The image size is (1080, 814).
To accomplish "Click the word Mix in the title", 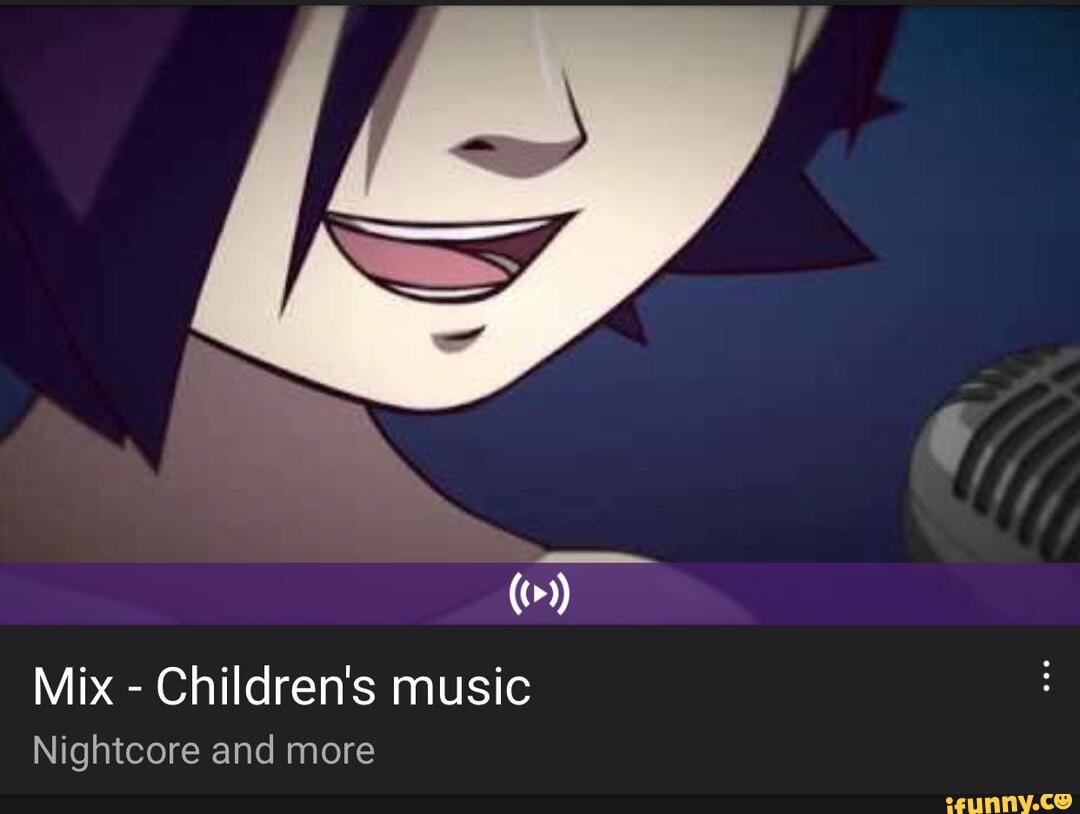I will pos(72,687).
